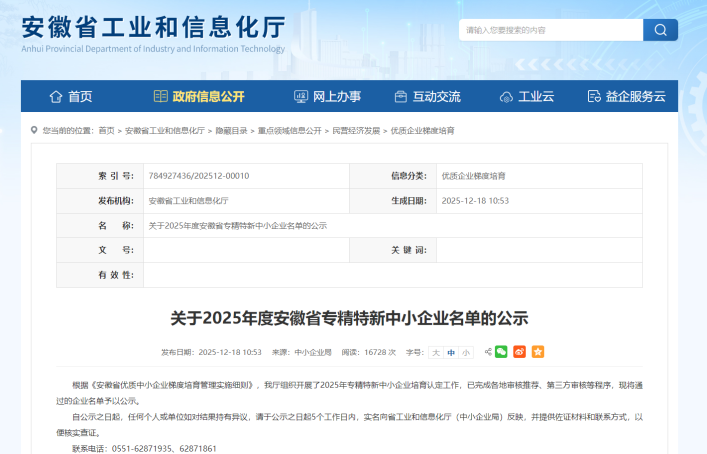The width and height of the screenshot is (707, 454).
Task: Click the 工业云 cloud icon
Action: pyautogui.click(x=506, y=97)
